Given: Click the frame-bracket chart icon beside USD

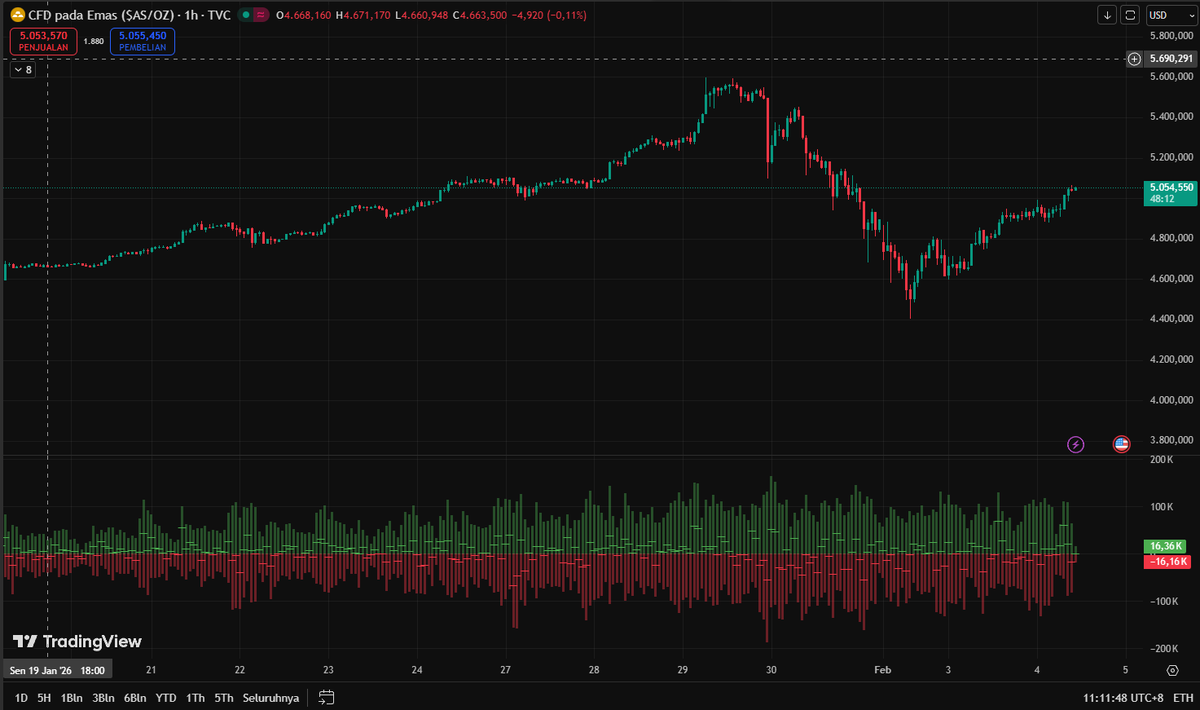Looking at the screenshot, I should [x=1130, y=15].
